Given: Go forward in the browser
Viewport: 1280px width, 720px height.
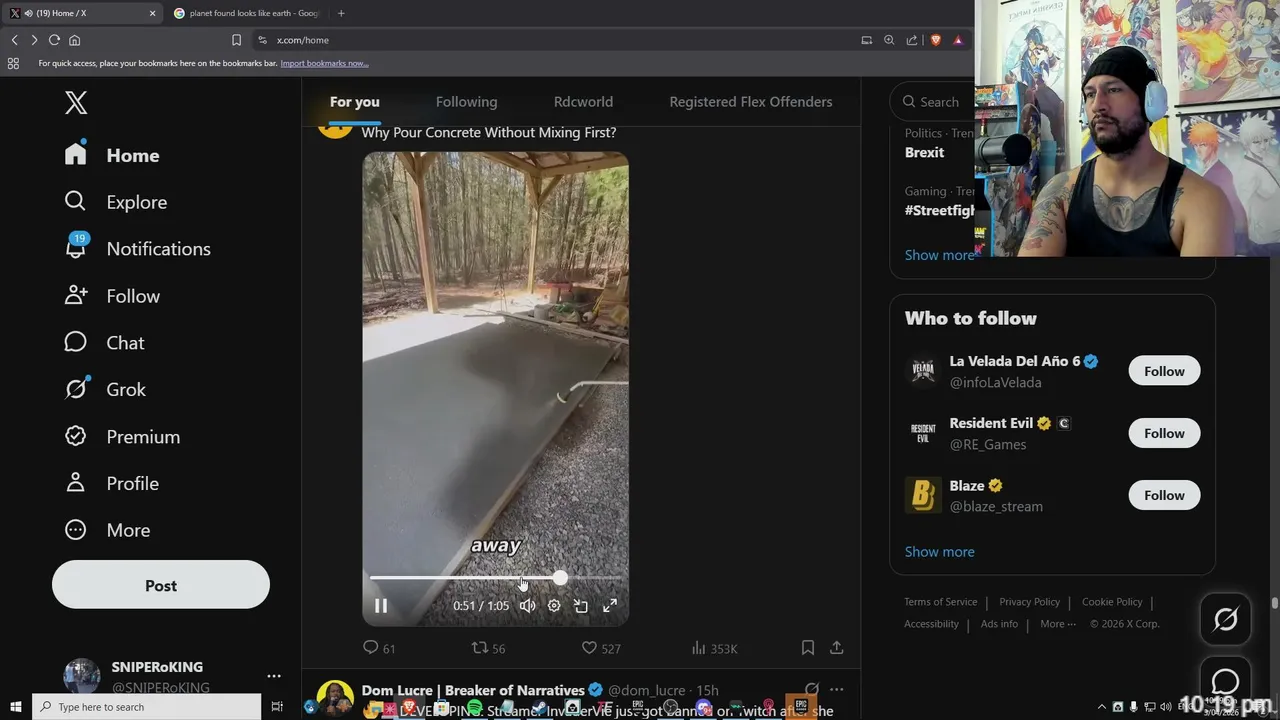Looking at the screenshot, I should click(x=34, y=40).
